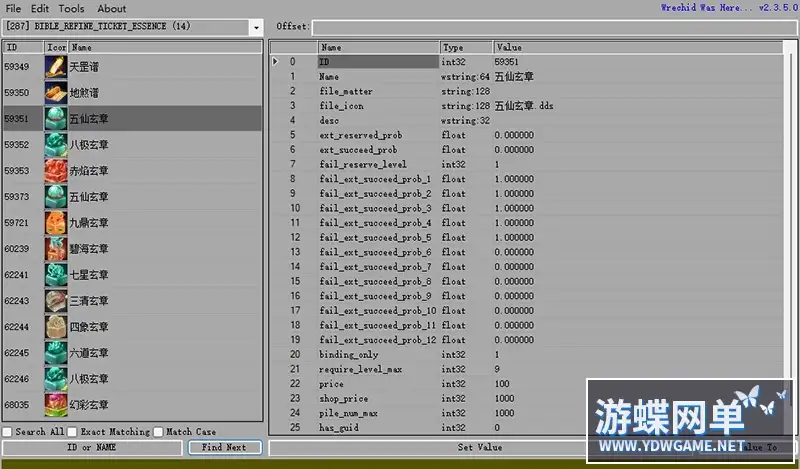Click the ID column header in item list

pyautogui.click(x=23, y=47)
